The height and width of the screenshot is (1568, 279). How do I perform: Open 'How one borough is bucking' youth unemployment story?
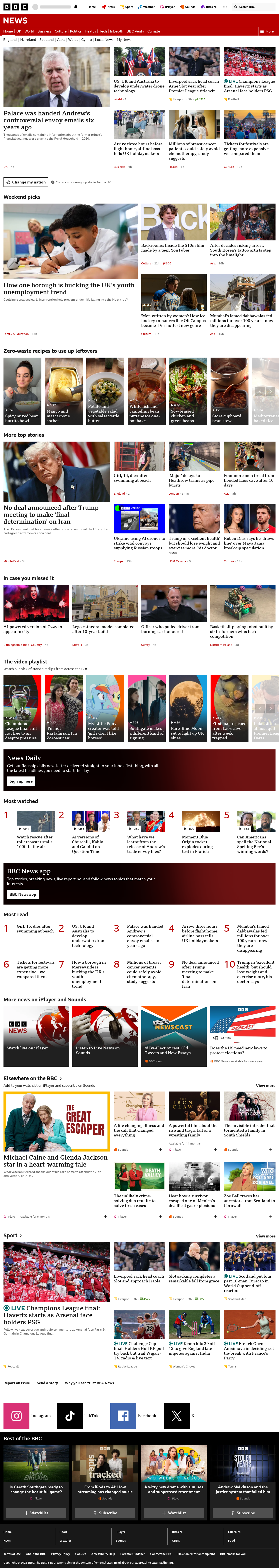pyautogui.click(x=69, y=288)
